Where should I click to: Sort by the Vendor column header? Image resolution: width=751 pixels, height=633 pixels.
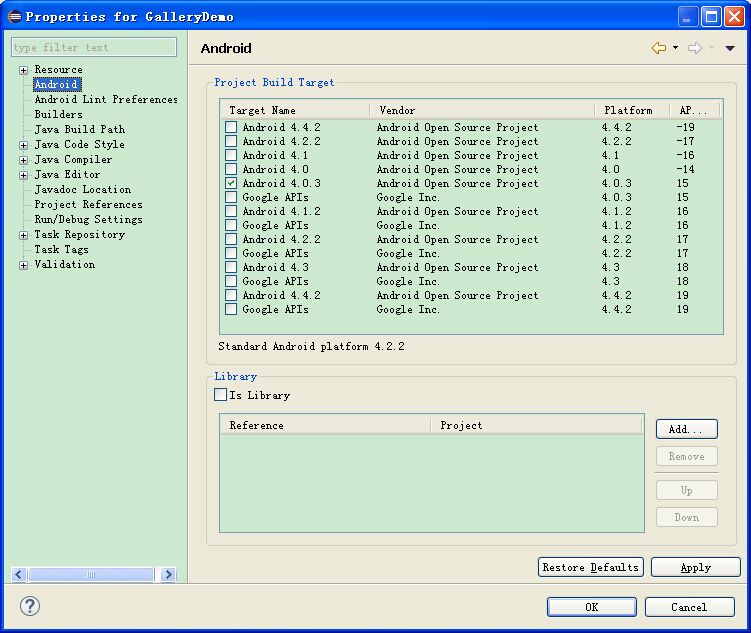(x=482, y=110)
